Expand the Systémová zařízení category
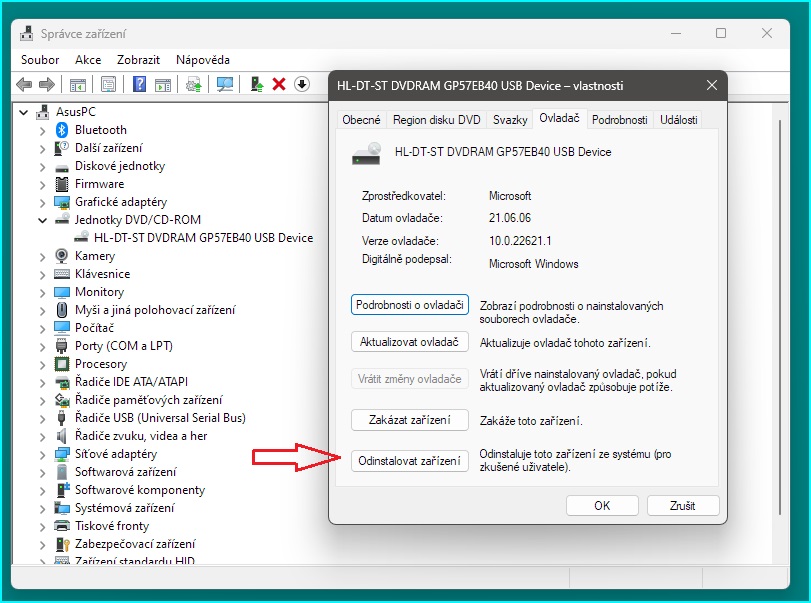 42,509
